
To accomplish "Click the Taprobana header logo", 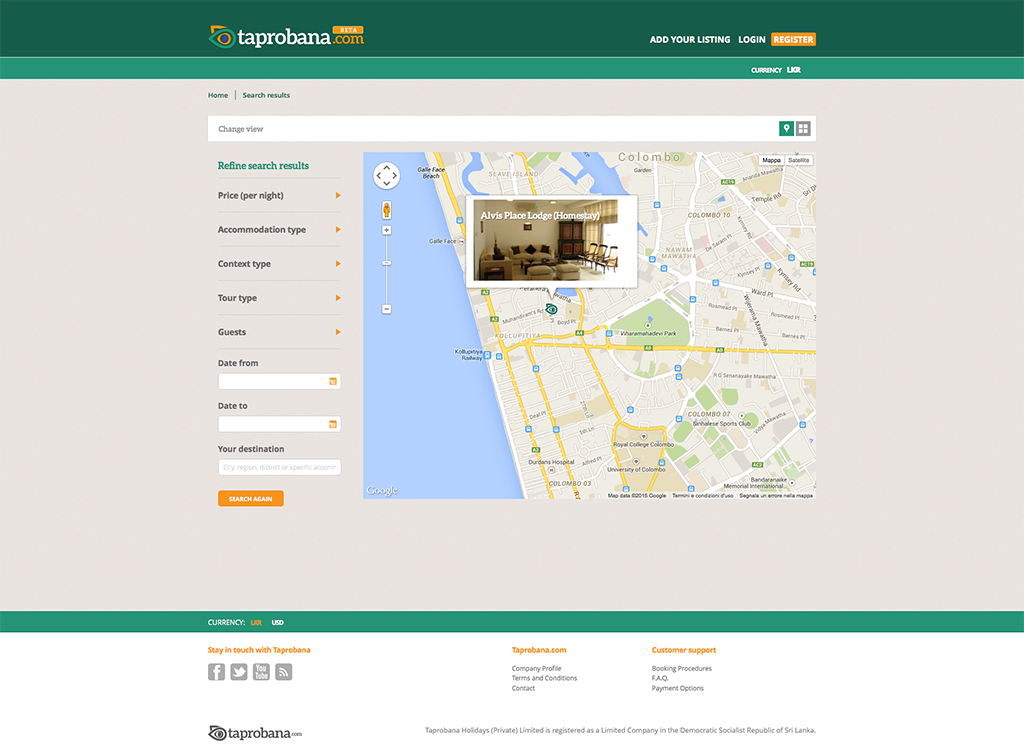I will click(x=286, y=37).
